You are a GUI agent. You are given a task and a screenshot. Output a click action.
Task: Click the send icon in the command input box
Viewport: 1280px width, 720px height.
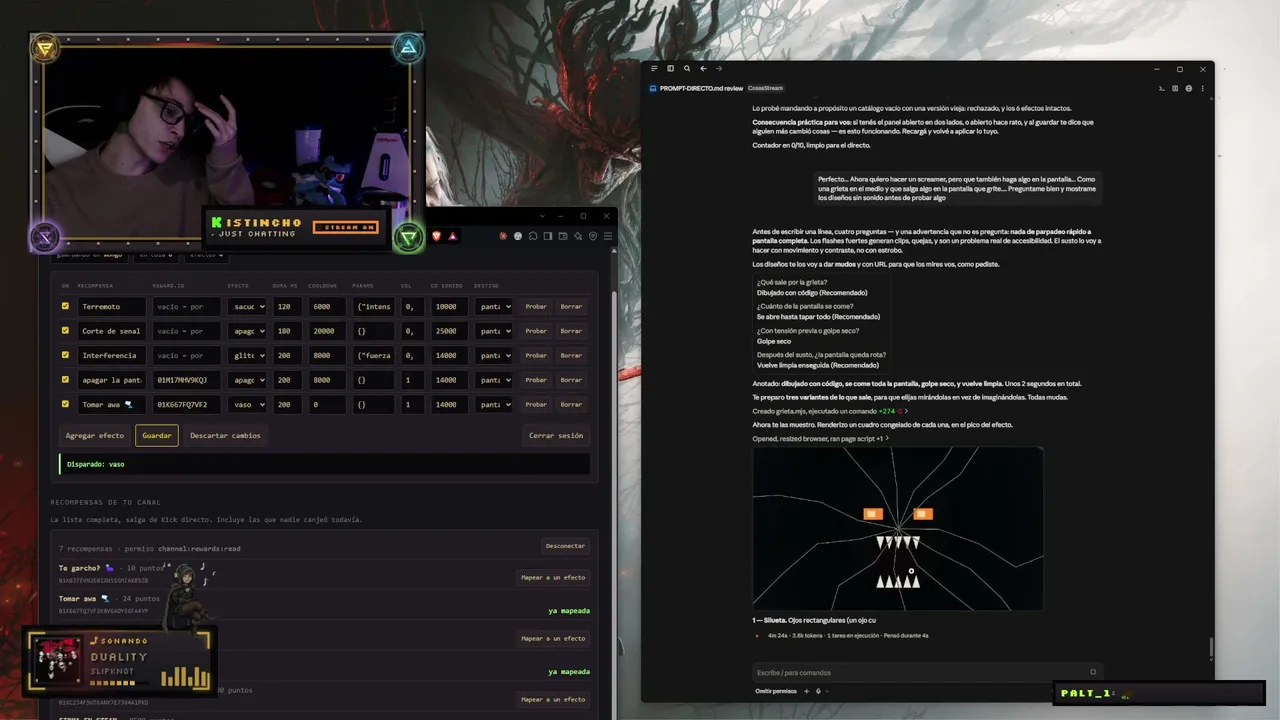click(1093, 672)
